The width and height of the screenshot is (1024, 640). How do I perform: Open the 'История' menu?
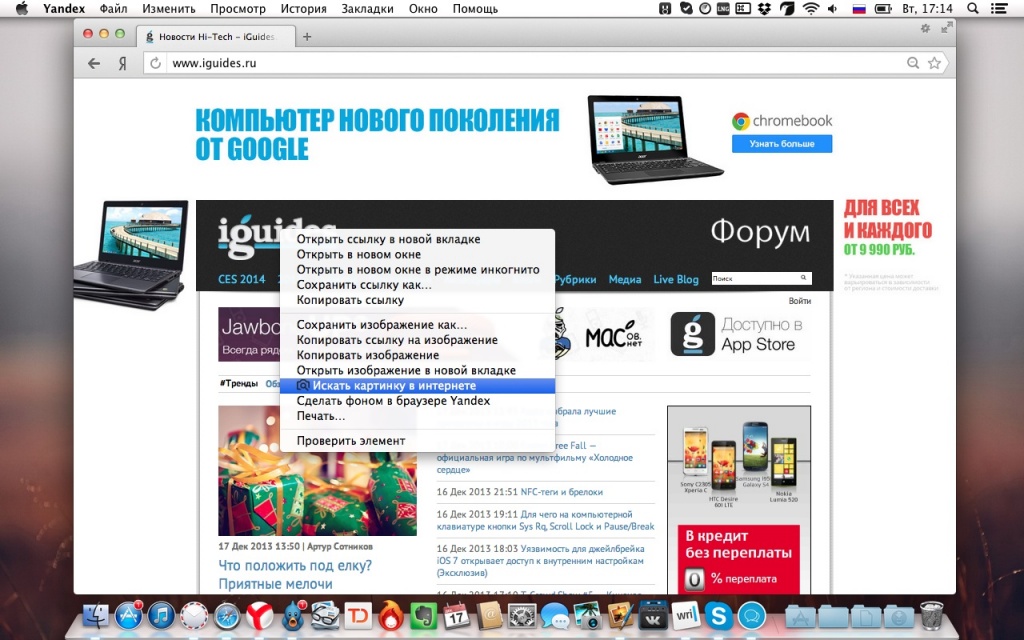pyautogui.click(x=304, y=8)
